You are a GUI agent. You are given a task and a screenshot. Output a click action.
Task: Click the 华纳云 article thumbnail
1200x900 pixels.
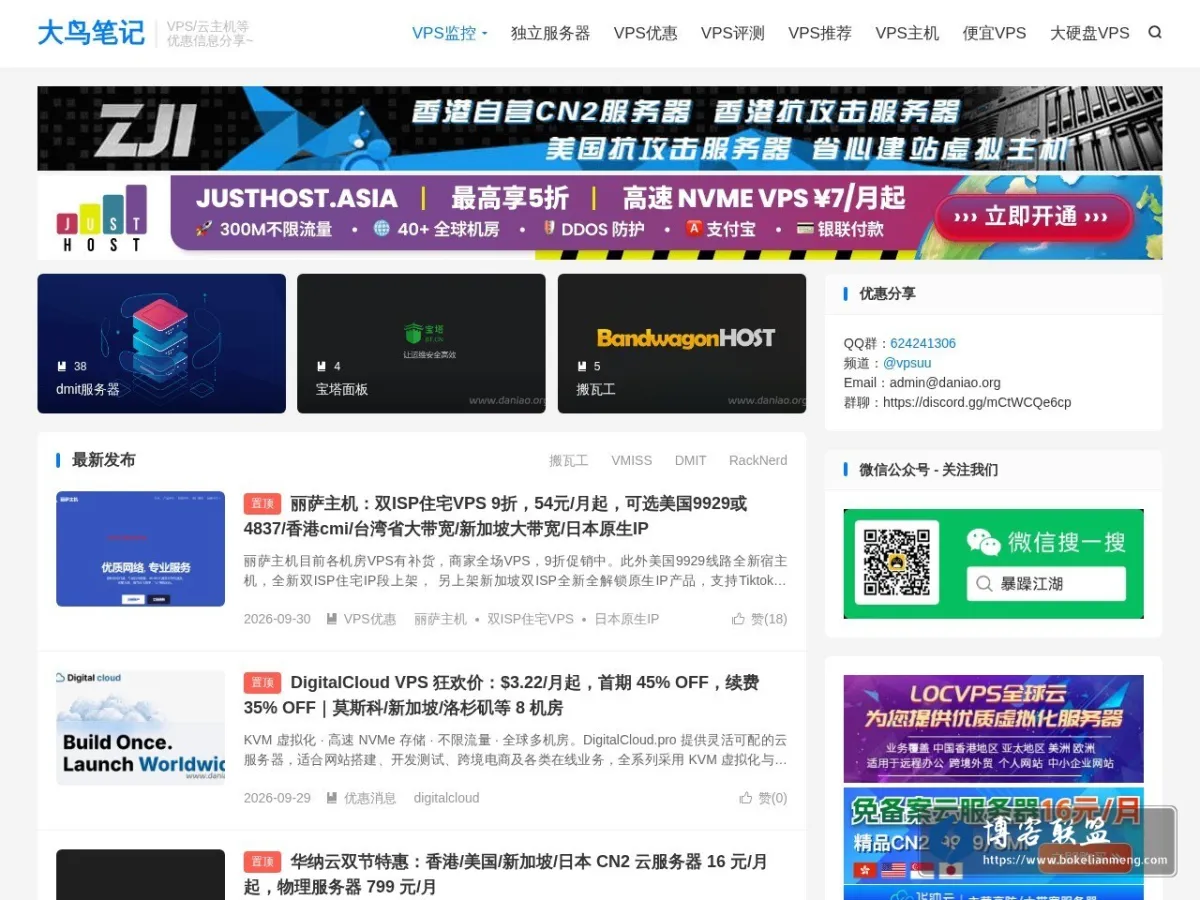pyautogui.click(x=140, y=875)
